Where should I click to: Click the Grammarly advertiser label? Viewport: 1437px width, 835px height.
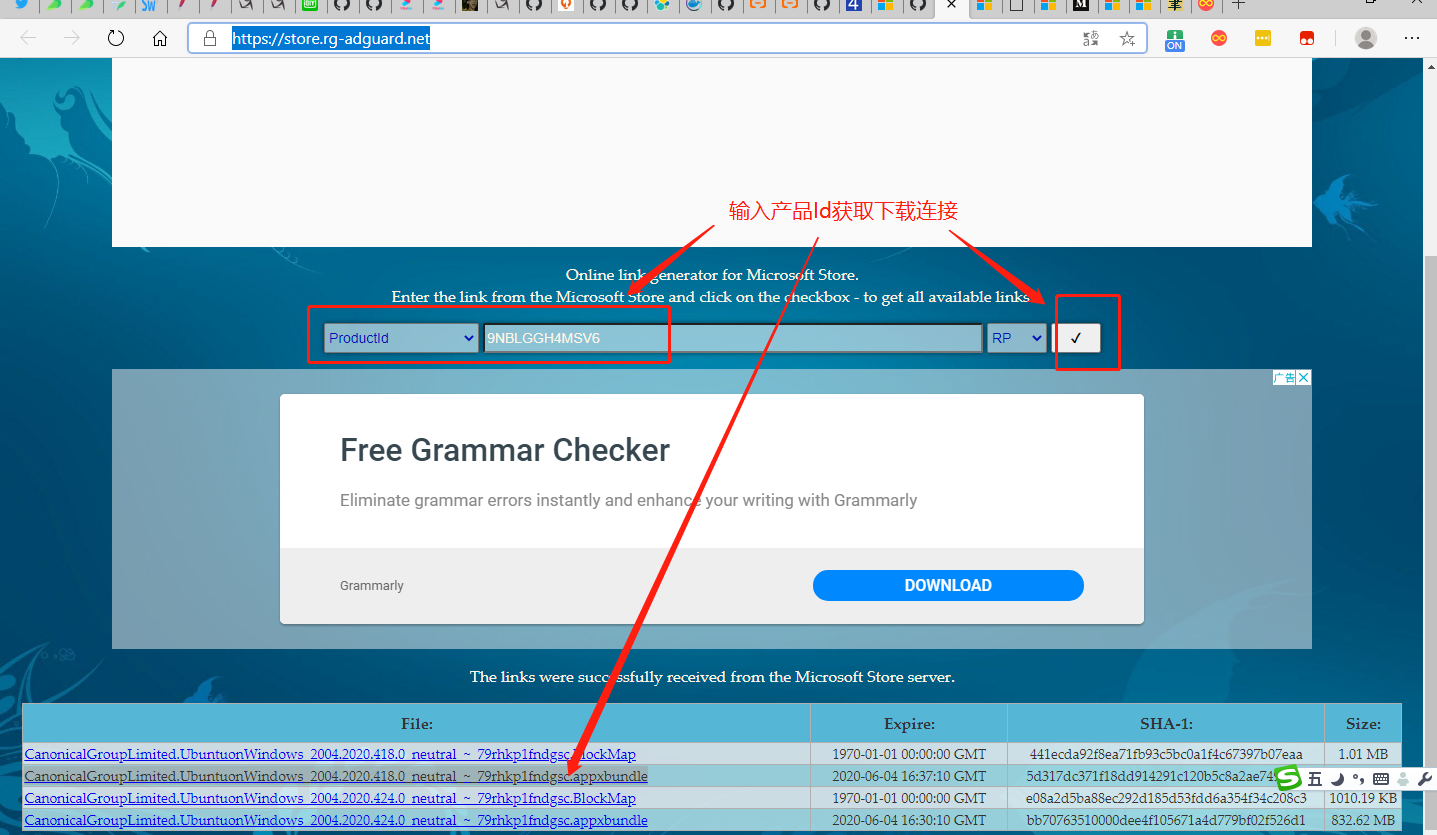coord(372,586)
